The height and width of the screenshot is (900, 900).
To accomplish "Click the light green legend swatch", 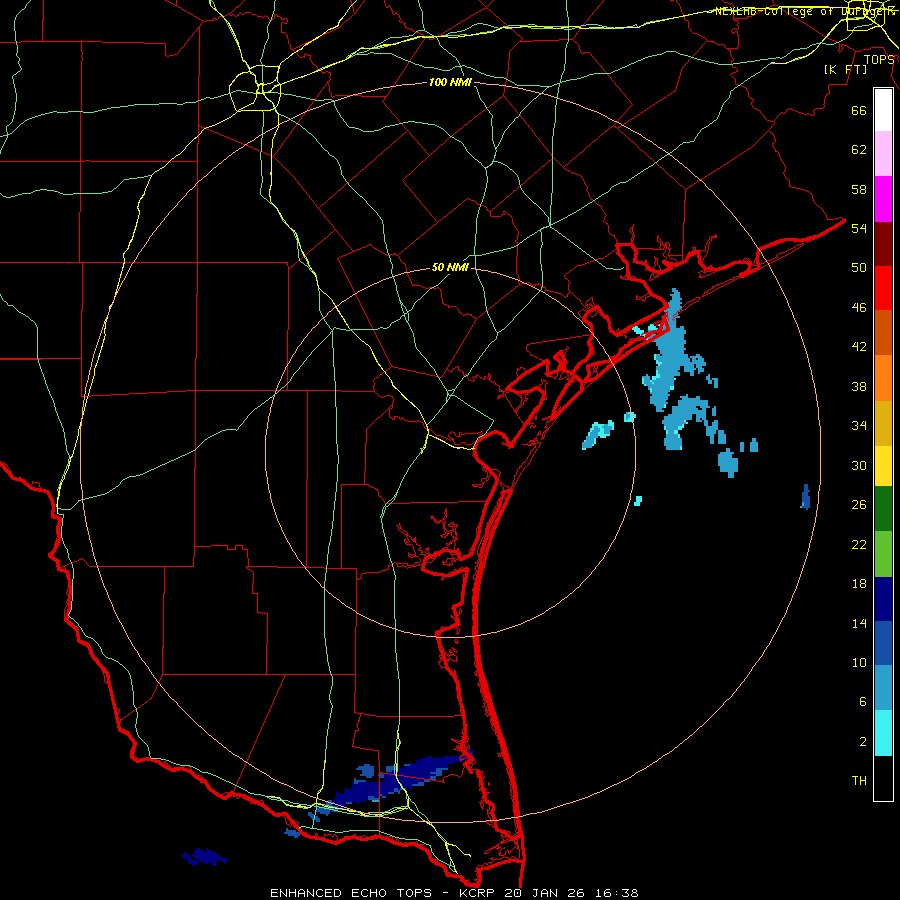I will tap(883, 554).
